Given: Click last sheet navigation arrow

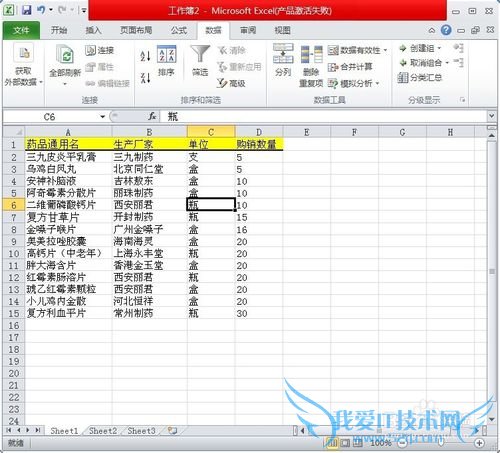Looking at the screenshot, I should coord(38,430).
